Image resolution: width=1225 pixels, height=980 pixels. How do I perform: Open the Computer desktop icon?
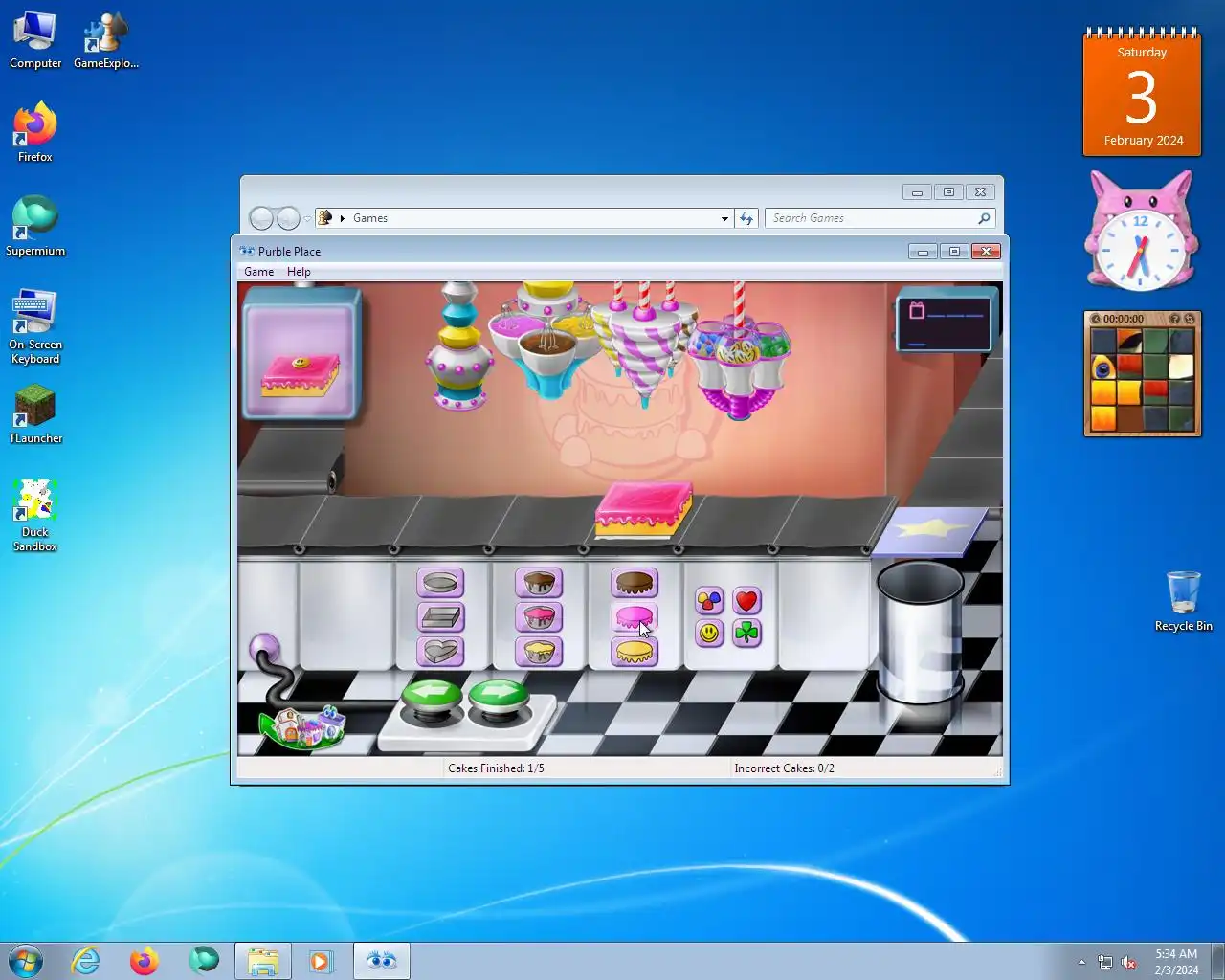coord(35,39)
